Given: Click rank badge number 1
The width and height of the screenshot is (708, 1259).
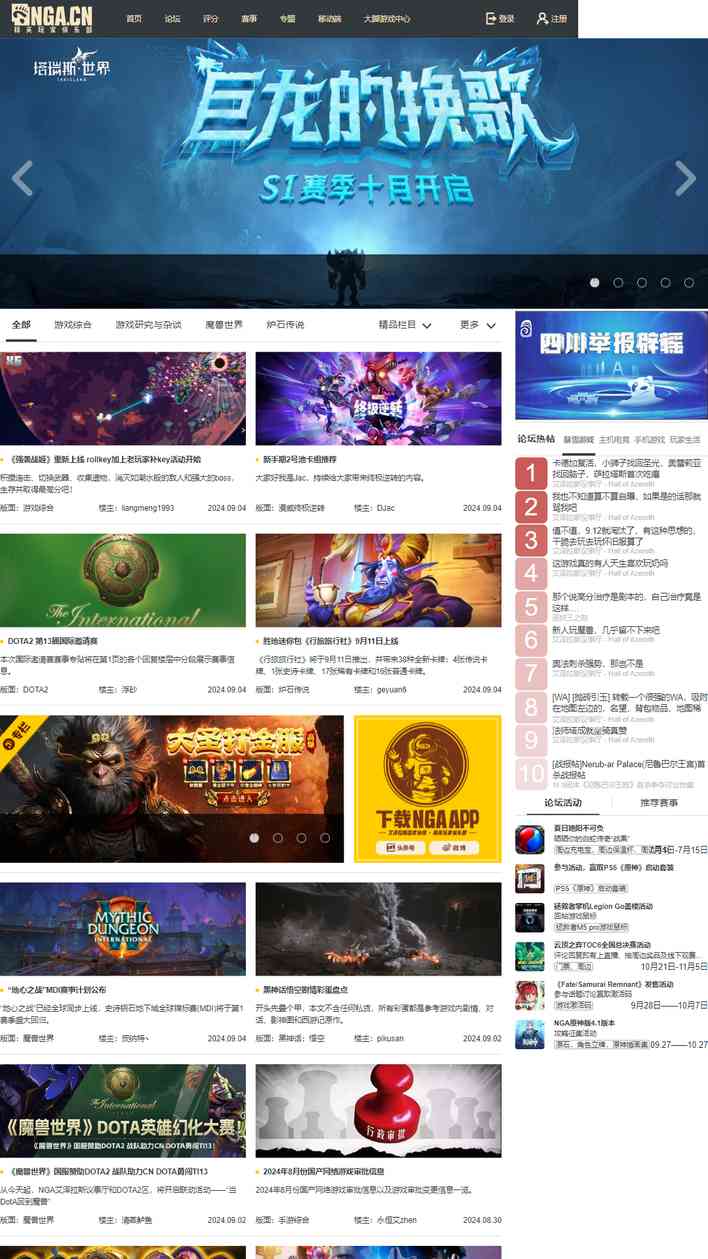Looking at the screenshot, I should pyautogui.click(x=531, y=473).
